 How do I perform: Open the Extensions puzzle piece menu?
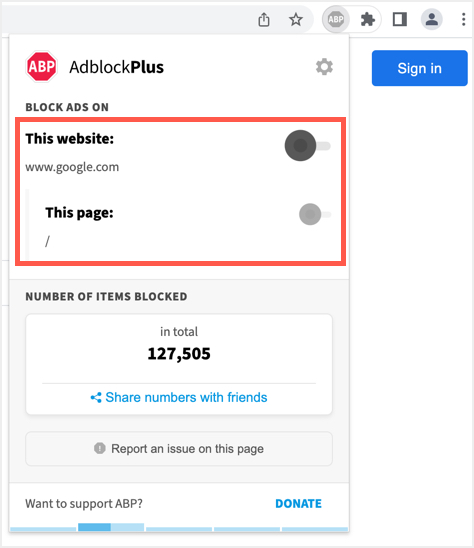[367, 19]
